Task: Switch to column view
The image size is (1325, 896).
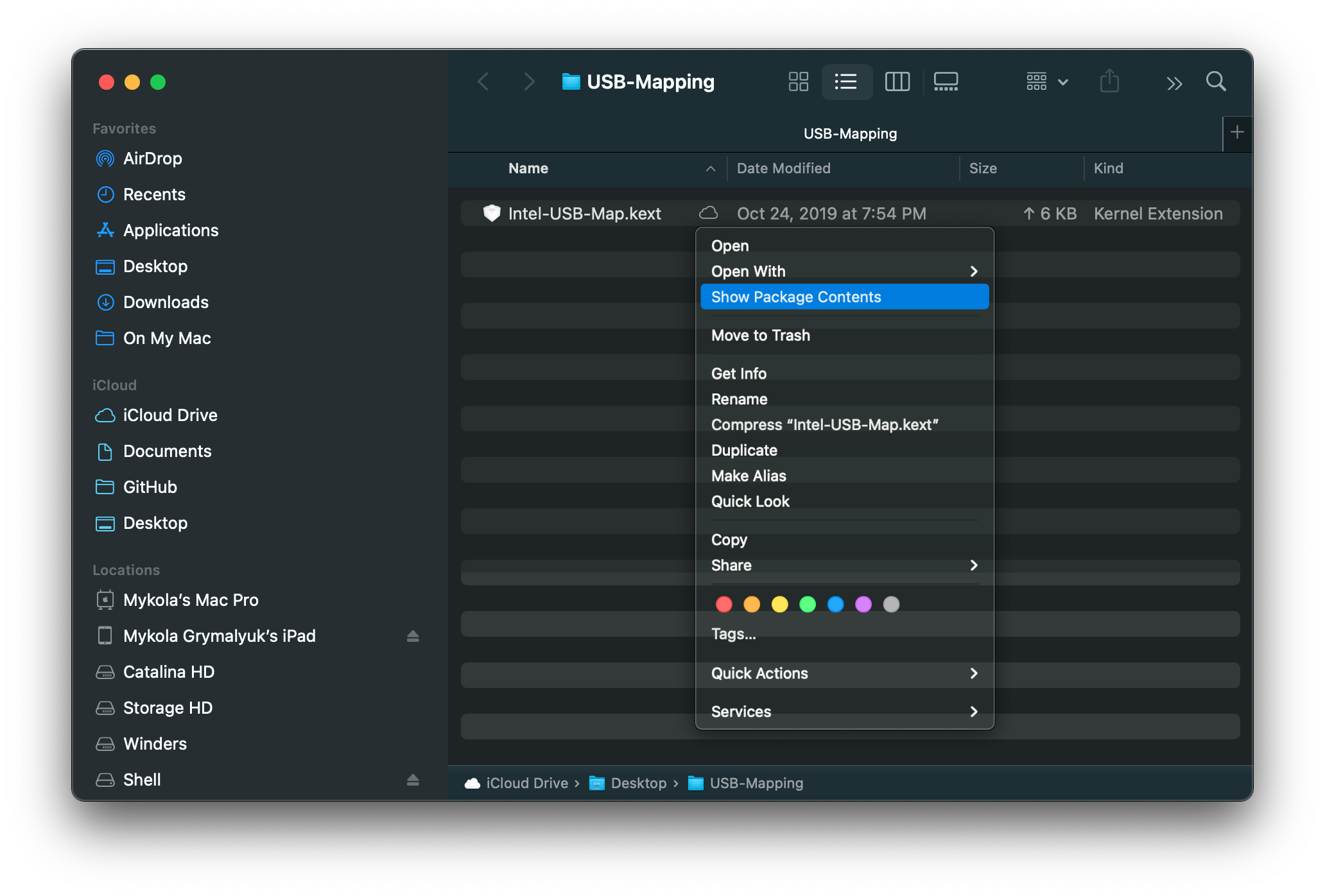Action: coord(897,82)
